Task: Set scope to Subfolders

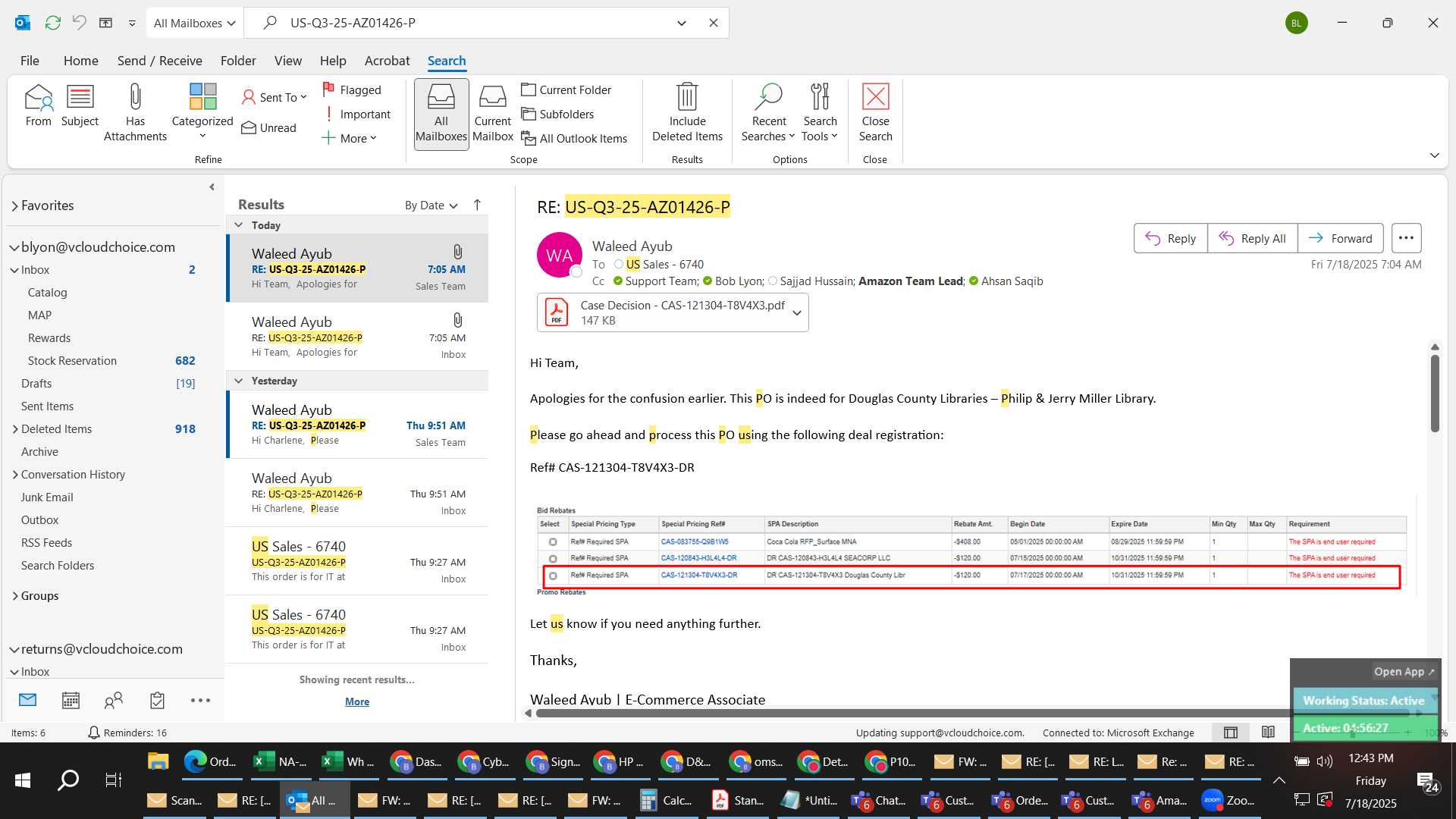Action: point(557,114)
